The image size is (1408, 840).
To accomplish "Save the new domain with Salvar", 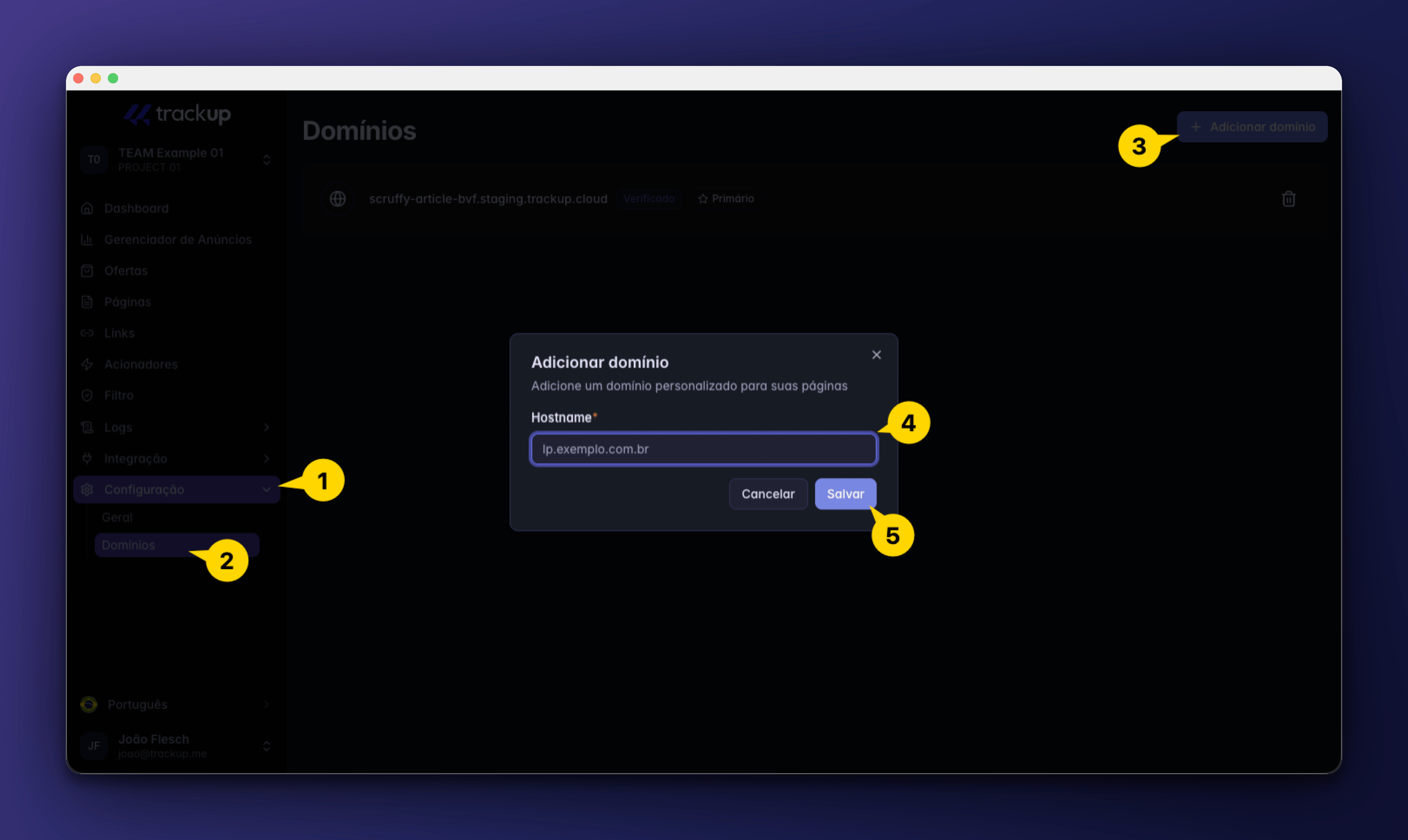I will point(845,494).
